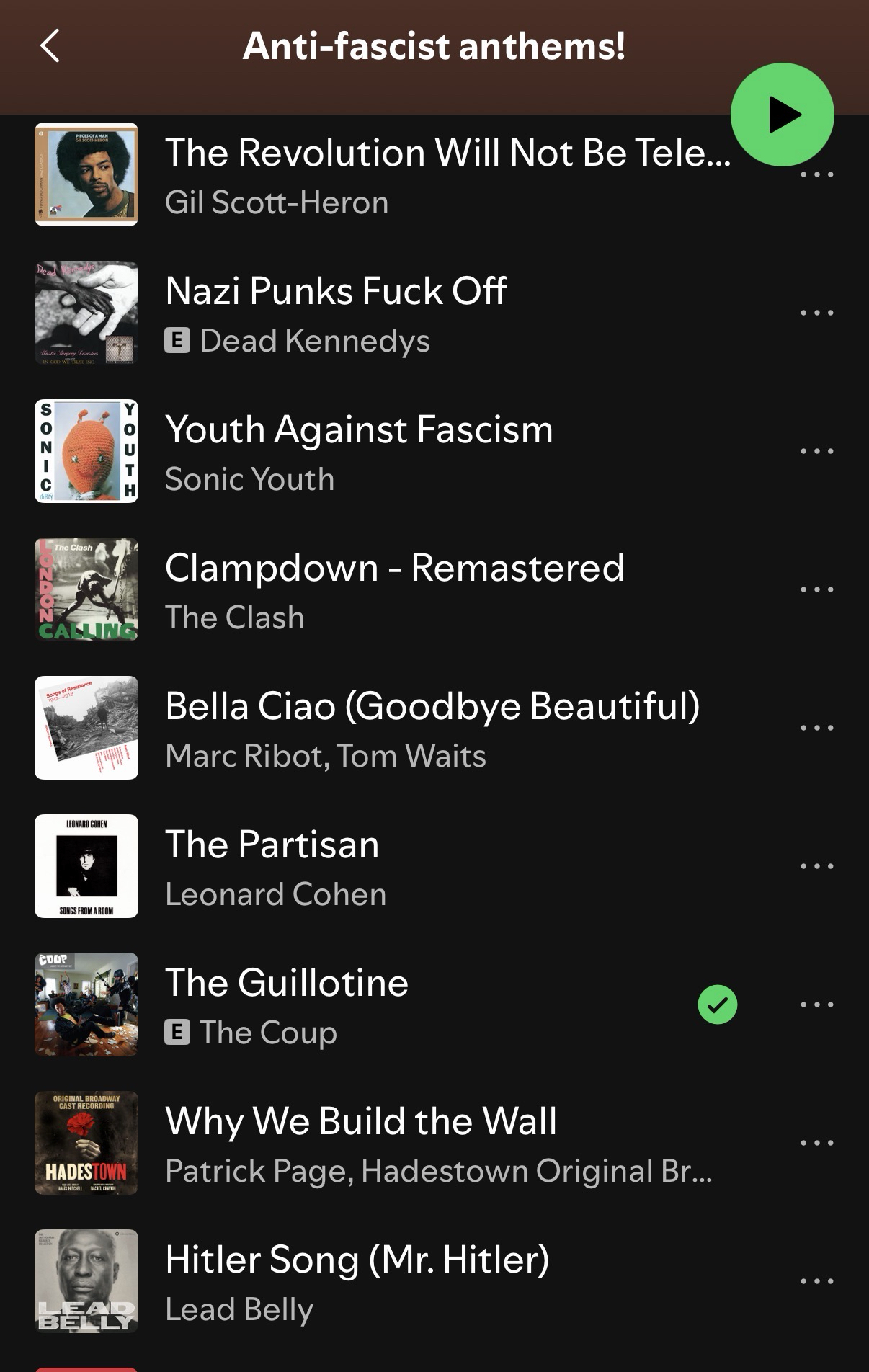
Task: Toggle saved checkmark on The Guillotine
Action: (718, 1004)
